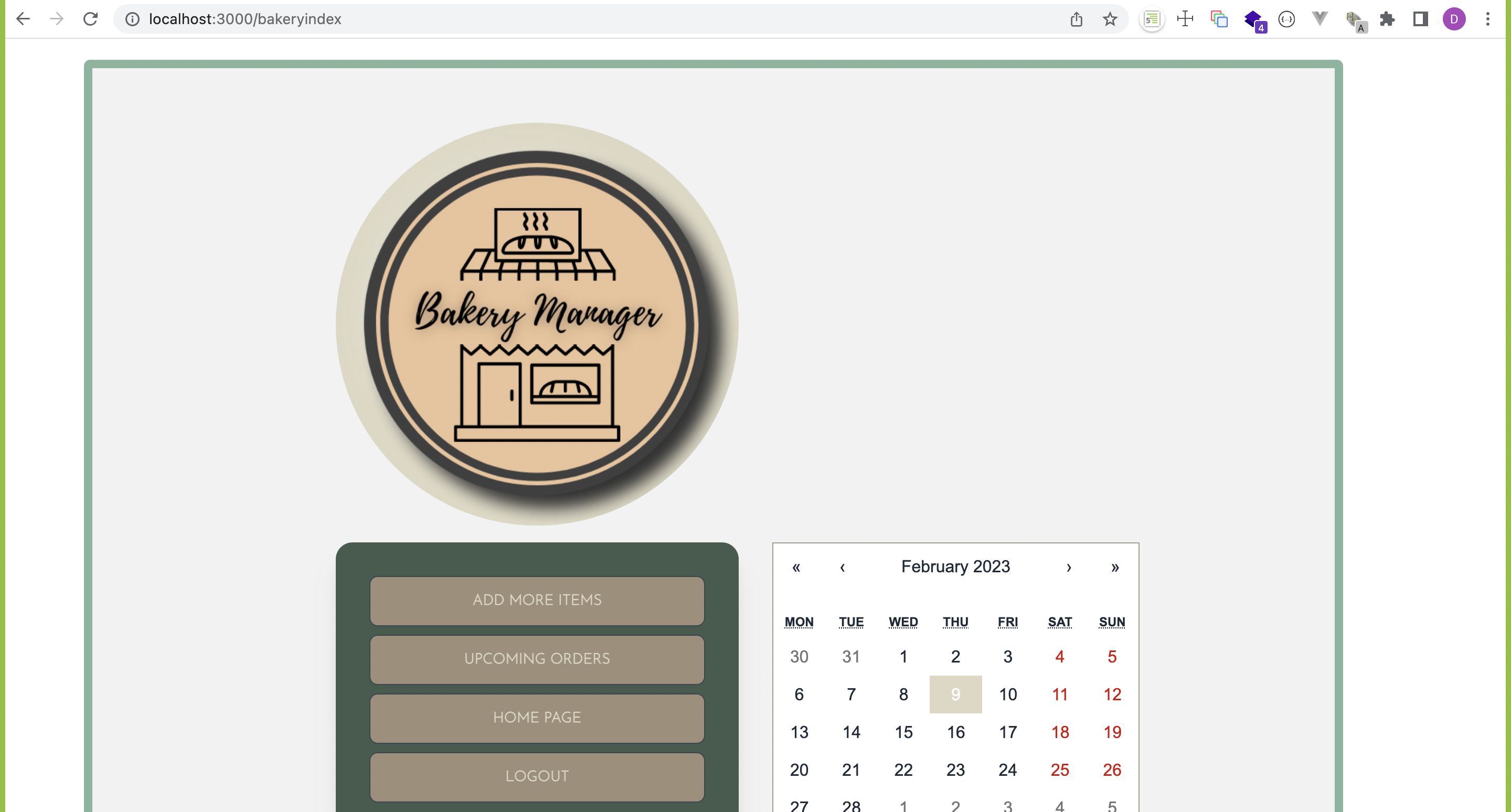Screen dimensions: 1511x812
Task: Open the purple D profile avatar
Action: [1454, 19]
